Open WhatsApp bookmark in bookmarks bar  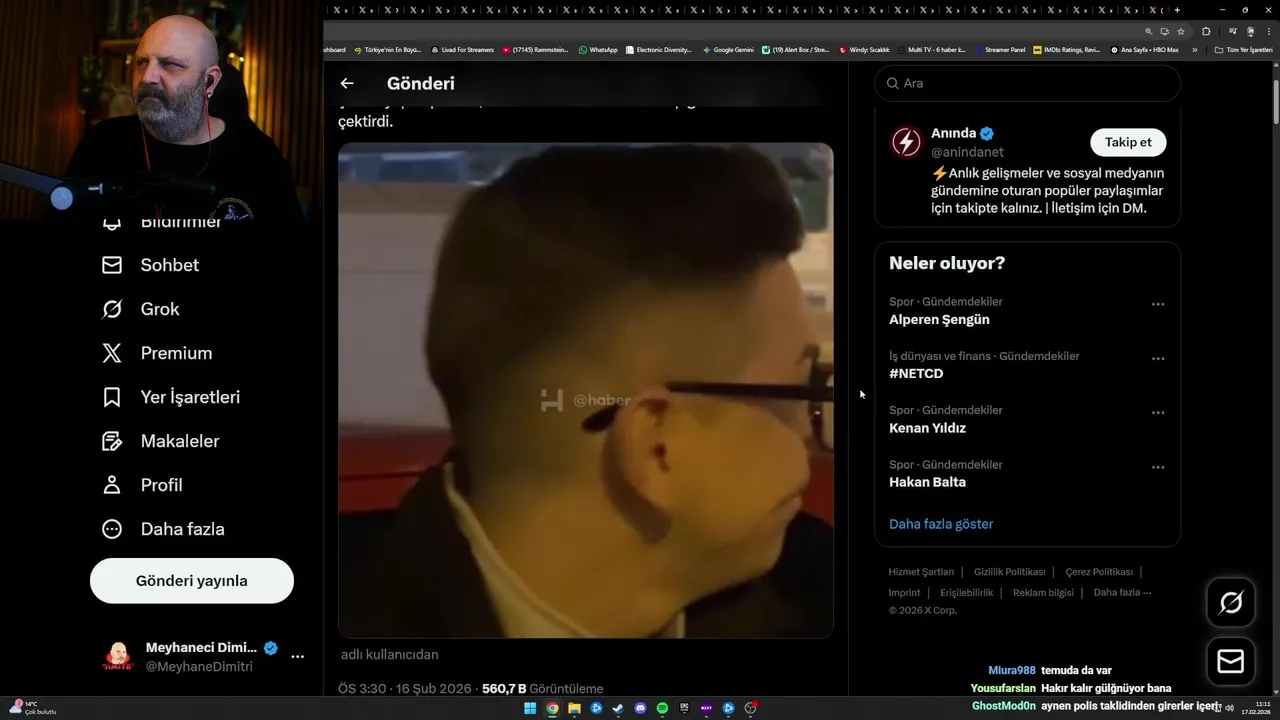(x=598, y=50)
